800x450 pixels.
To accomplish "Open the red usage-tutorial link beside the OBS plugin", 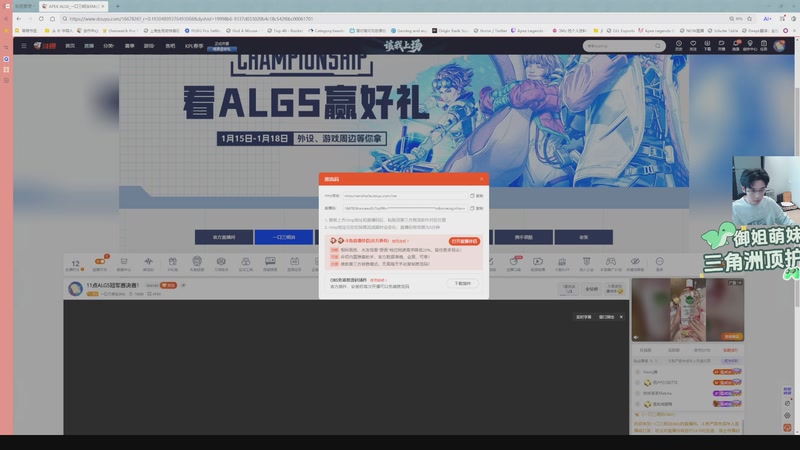I will pos(378,280).
